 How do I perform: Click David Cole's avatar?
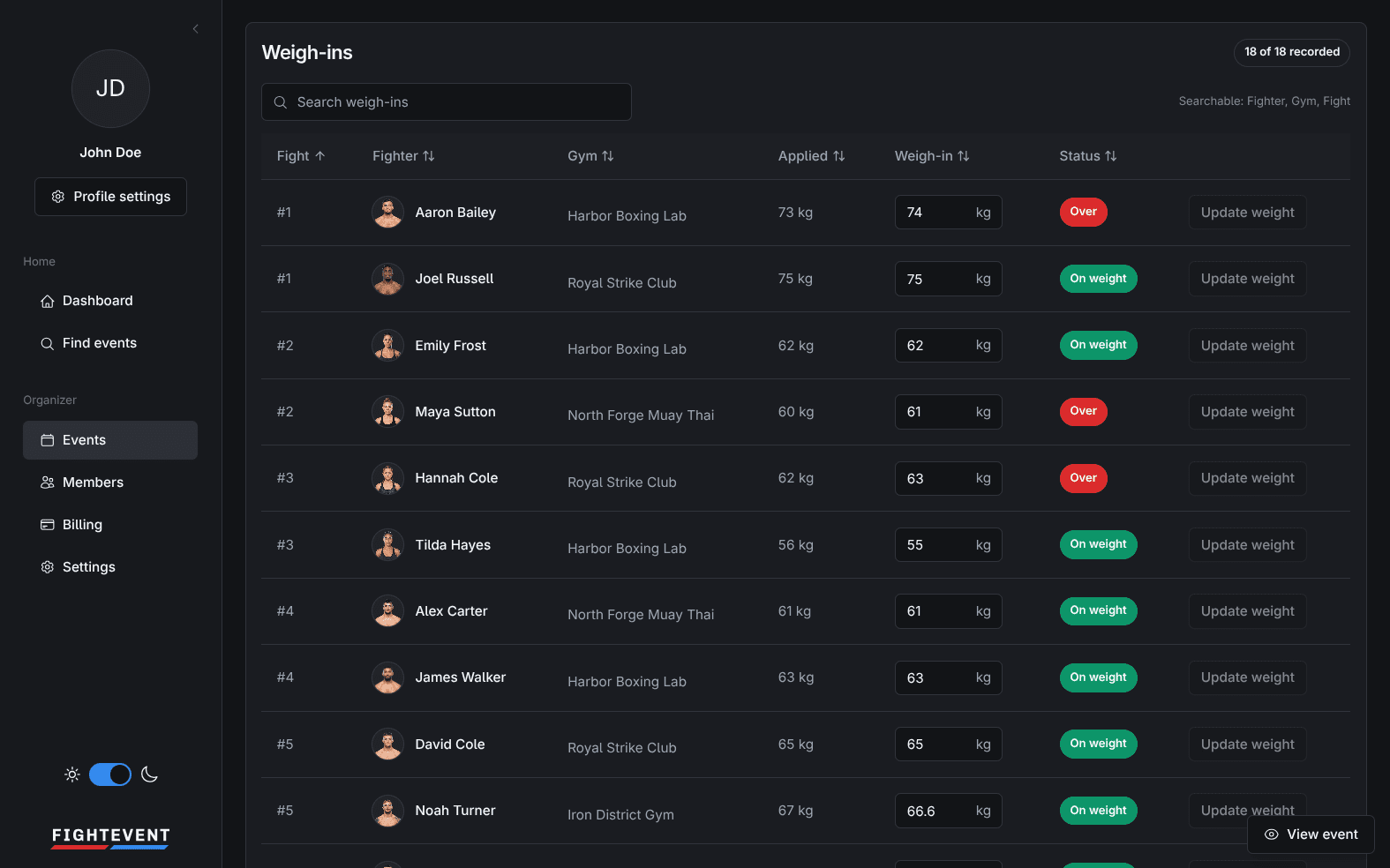(387, 745)
